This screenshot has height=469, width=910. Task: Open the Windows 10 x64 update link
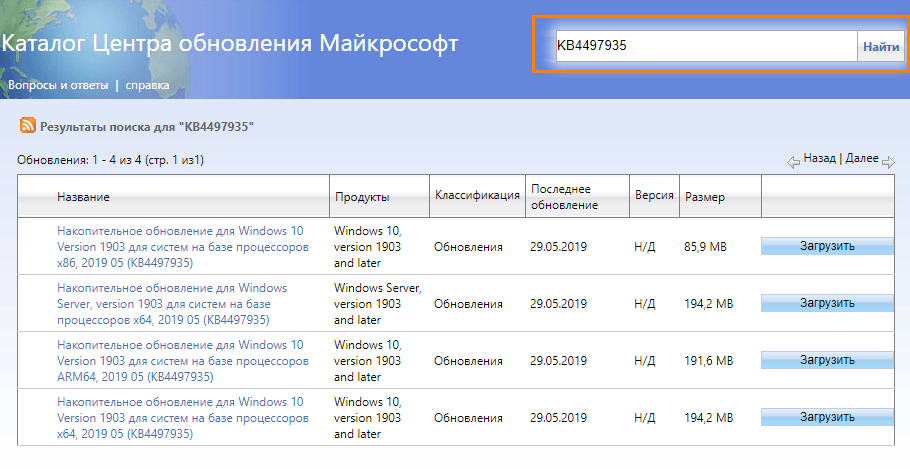(183, 417)
